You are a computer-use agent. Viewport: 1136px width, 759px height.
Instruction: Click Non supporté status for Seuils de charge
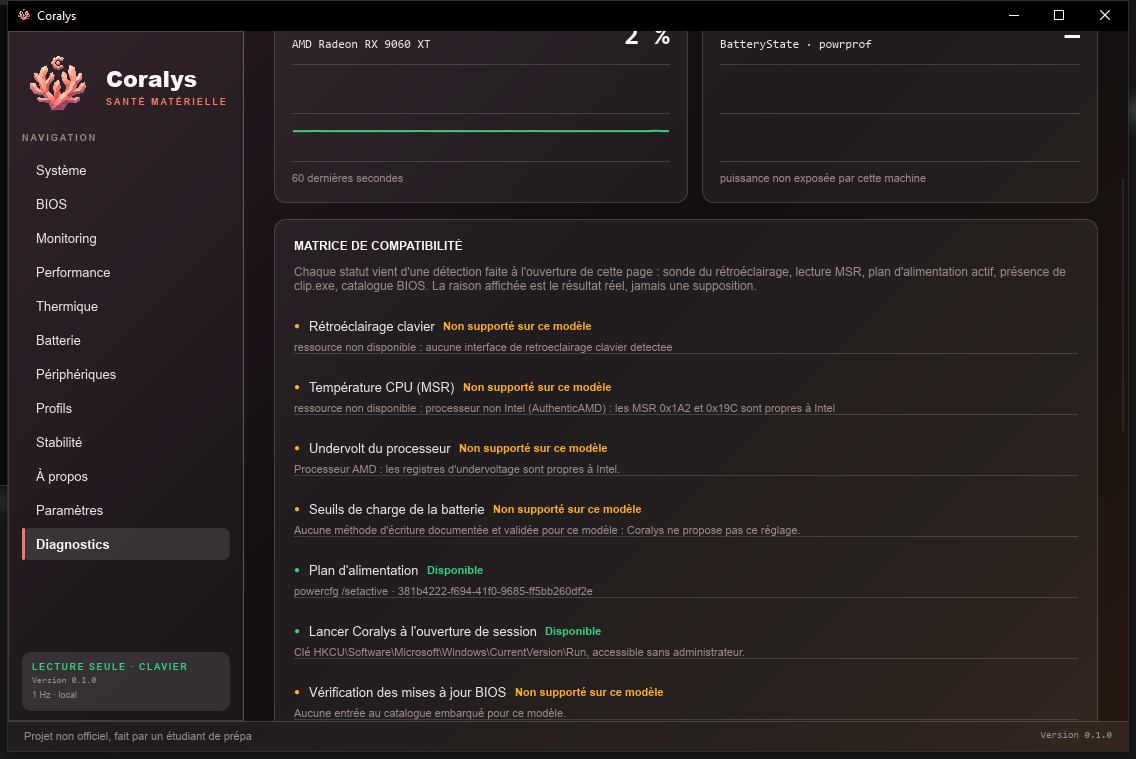pyautogui.click(x=567, y=509)
